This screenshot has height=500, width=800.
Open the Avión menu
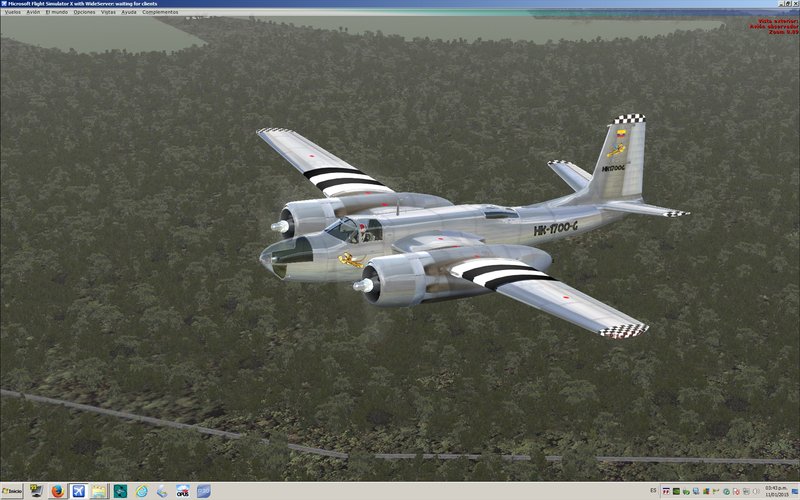tap(34, 12)
